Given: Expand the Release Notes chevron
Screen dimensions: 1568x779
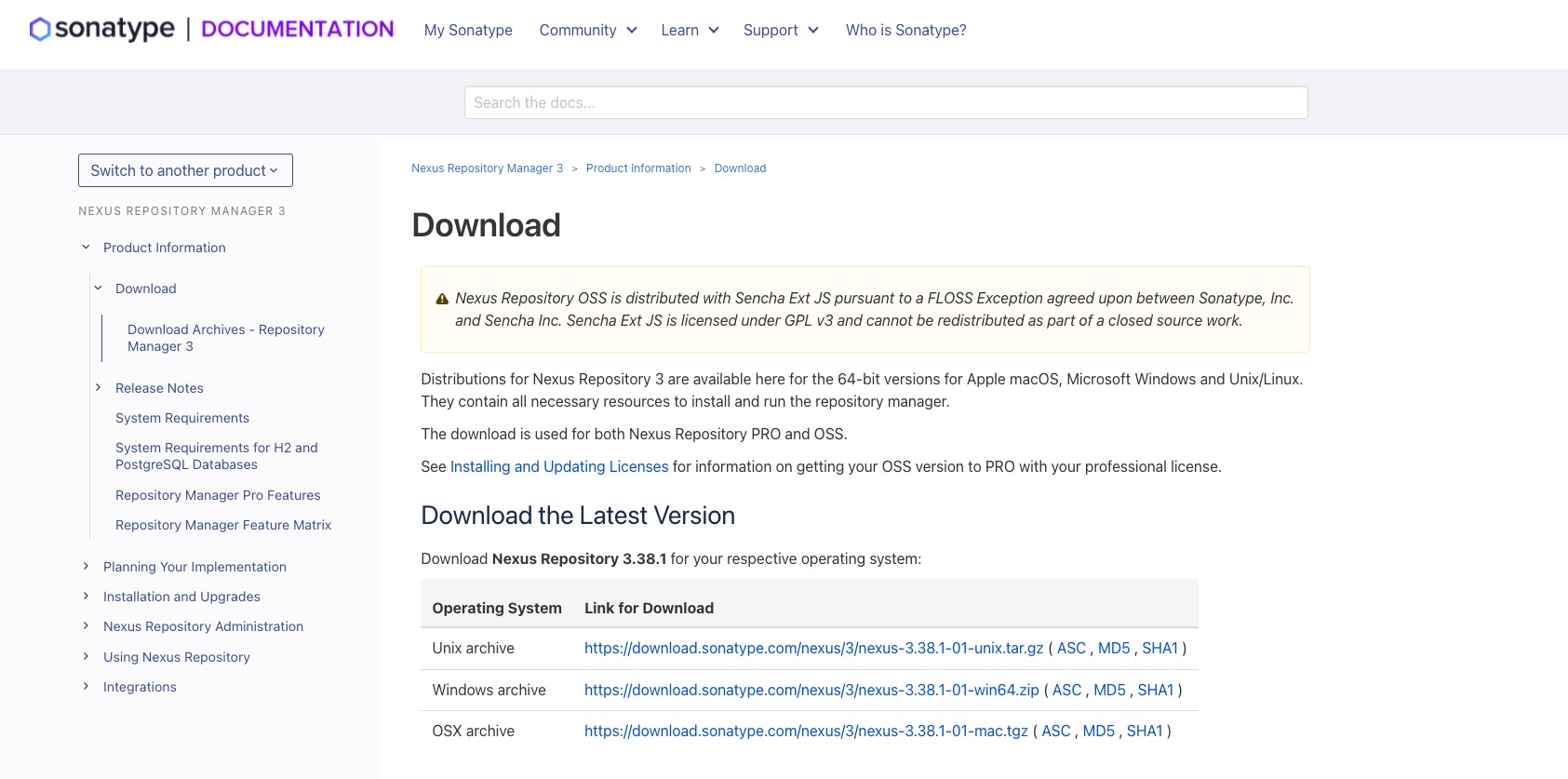Looking at the screenshot, I should 98,388.
